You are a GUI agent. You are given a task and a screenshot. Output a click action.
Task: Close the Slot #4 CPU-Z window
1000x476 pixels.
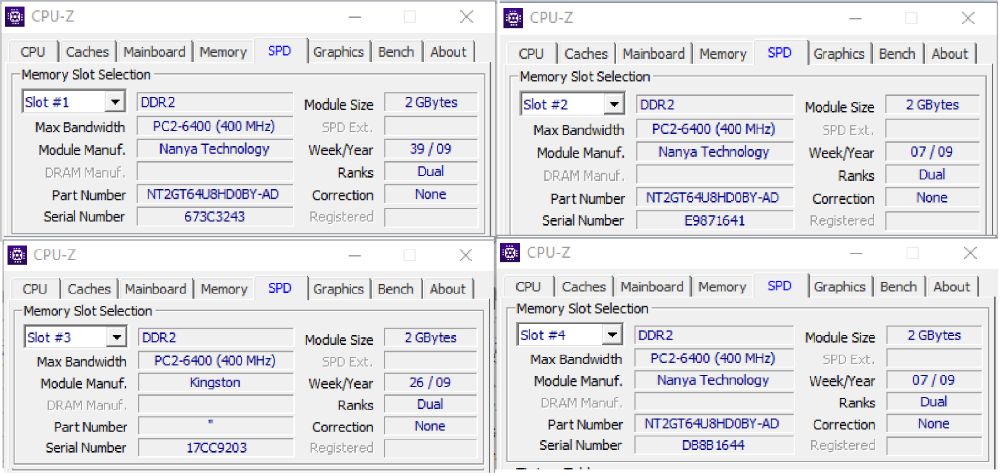pyautogui.click(x=970, y=253)
